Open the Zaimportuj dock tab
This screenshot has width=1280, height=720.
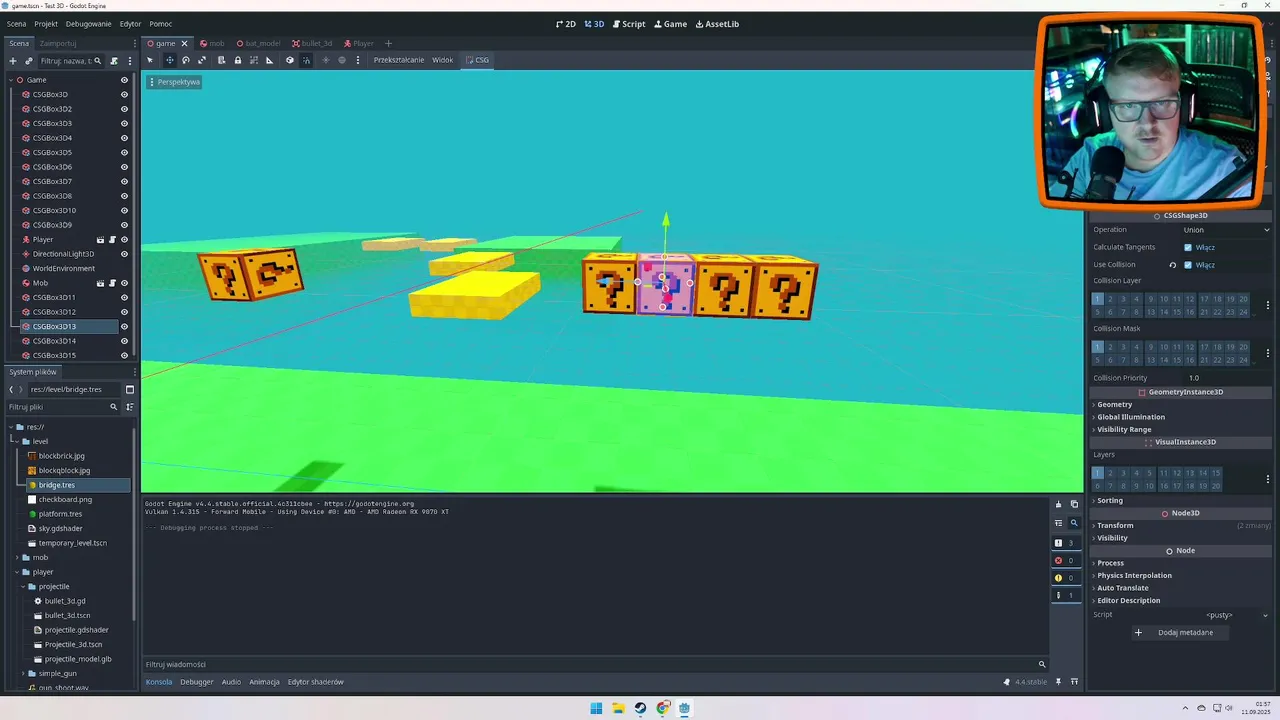[x=58, y=43]
